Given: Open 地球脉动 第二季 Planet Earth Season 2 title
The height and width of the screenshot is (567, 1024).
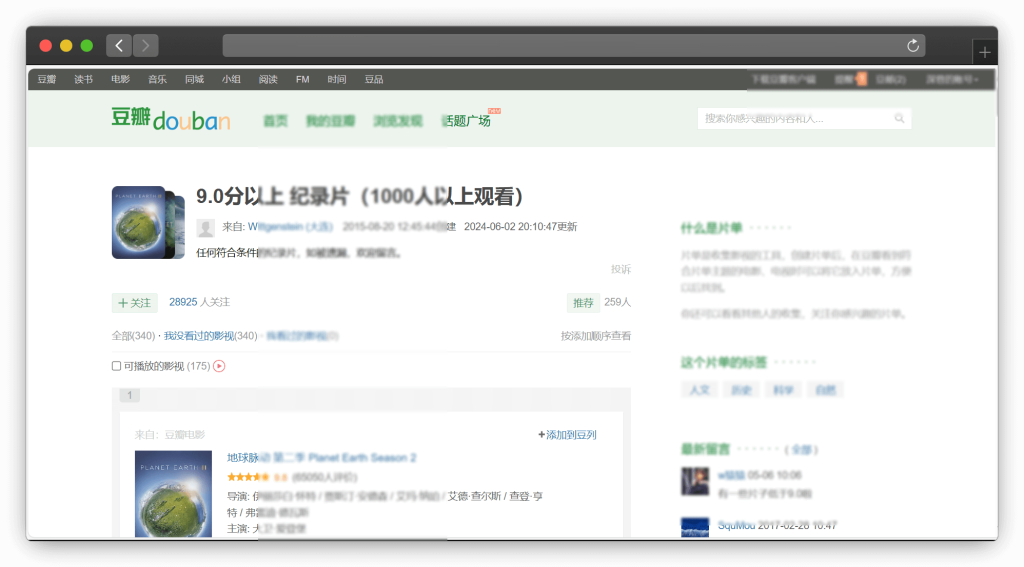Looking at the screenshot, I should tap(321, 457).
